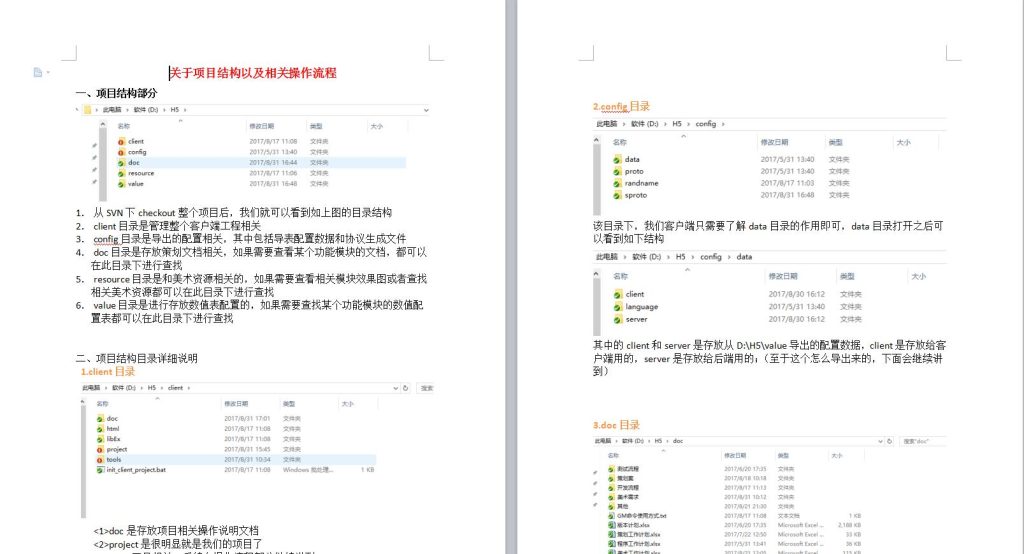The image size is (1024, 554).
Task: Click config folder icon in H5 root listing
Action: click(121, 152)
